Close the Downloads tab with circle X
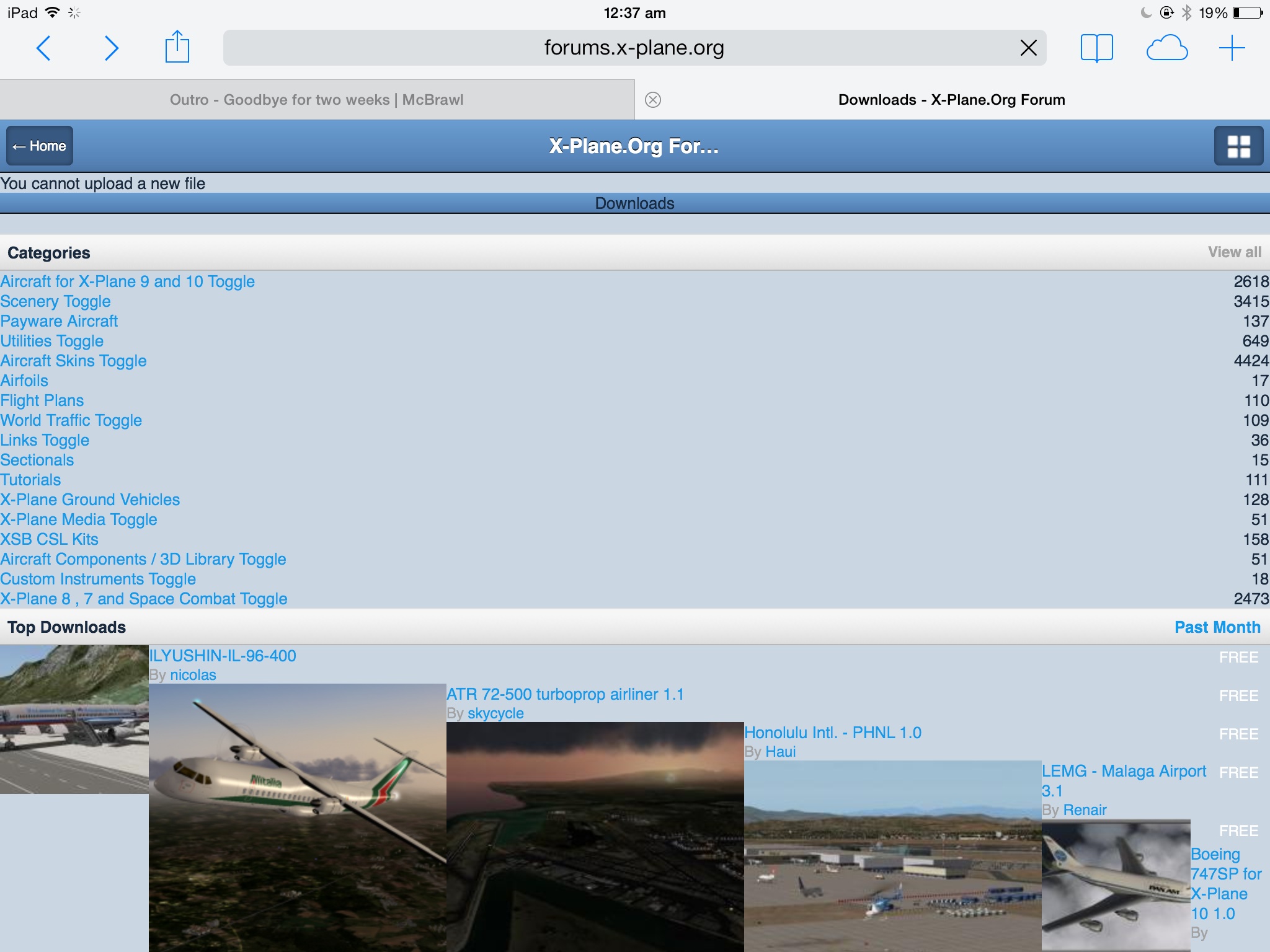Viewport: 1270px width, 952px height. pos(653,100)
